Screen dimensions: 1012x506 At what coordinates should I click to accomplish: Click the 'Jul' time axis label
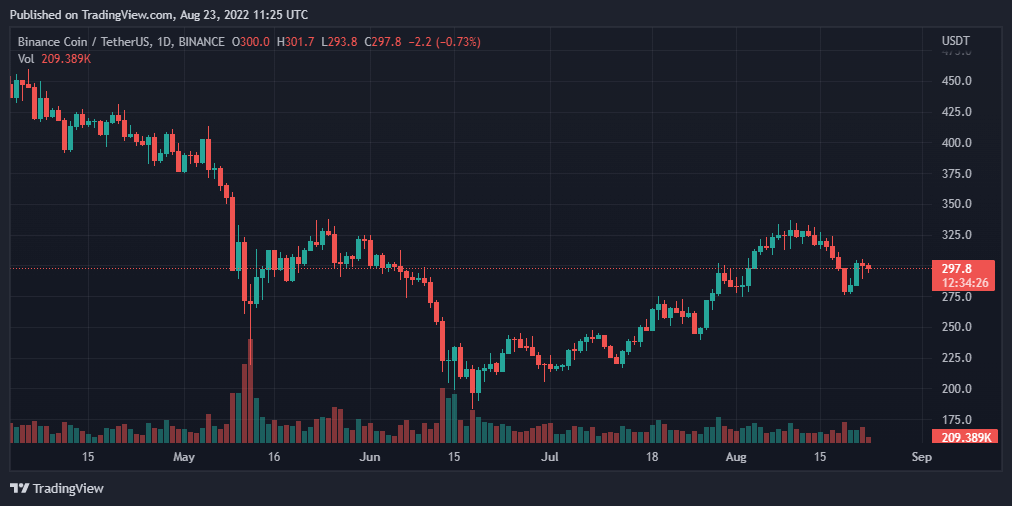point(549,458)
